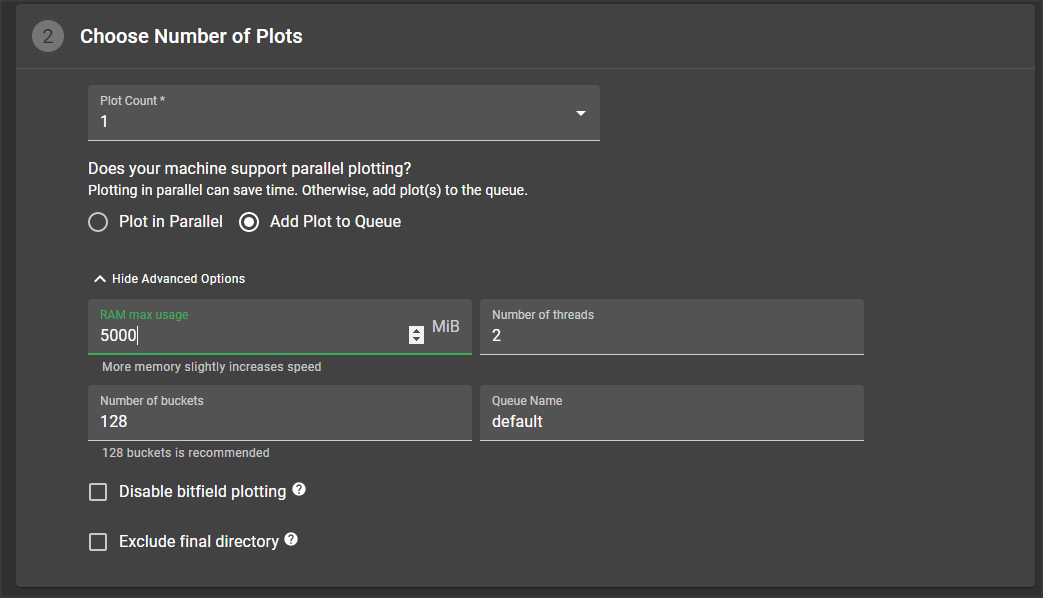Focus the Number of threads field
The width and height of the screenshot is (1043, 598).
[671, 336]
